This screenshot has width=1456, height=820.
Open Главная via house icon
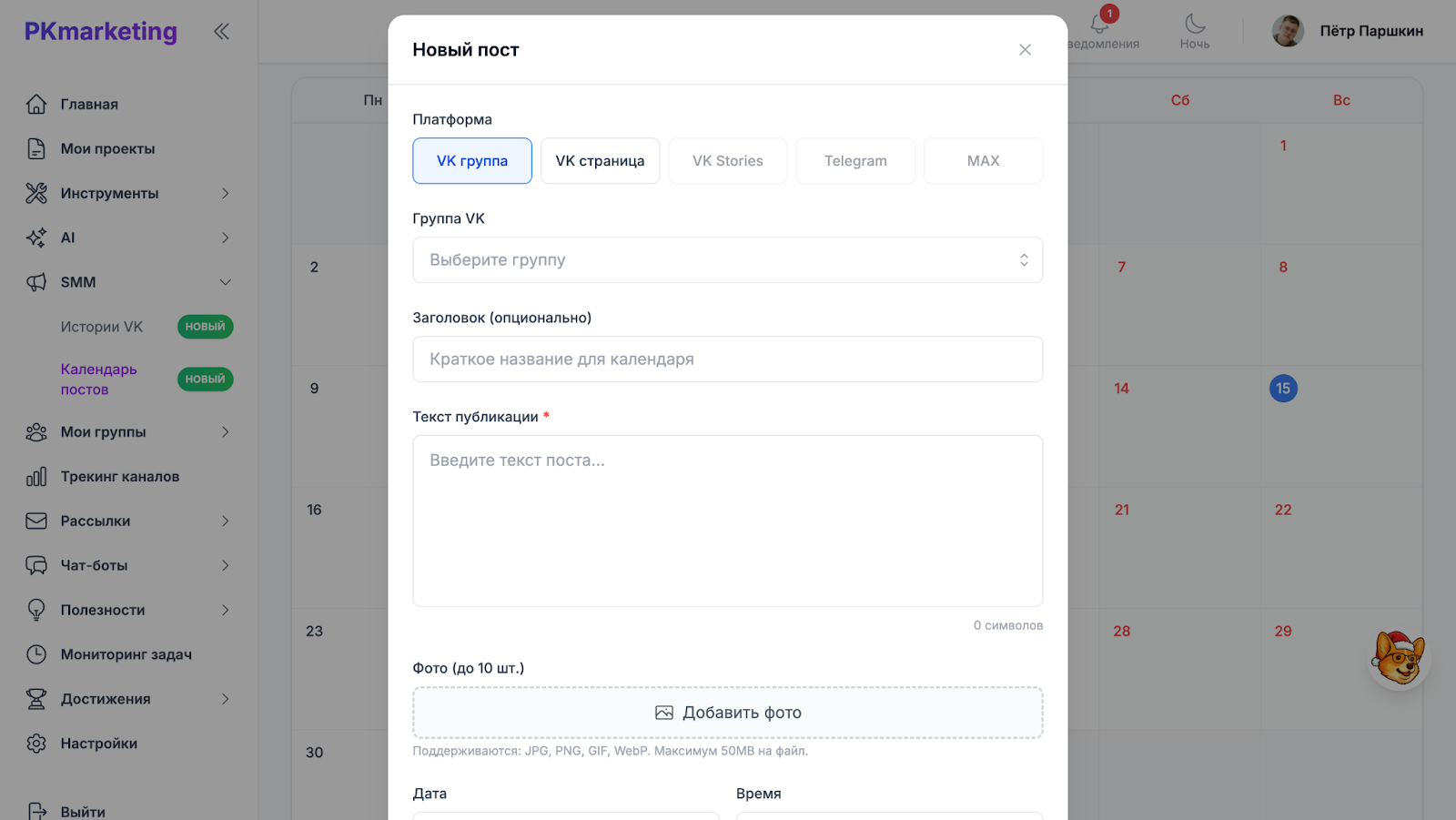click(36, 104)
